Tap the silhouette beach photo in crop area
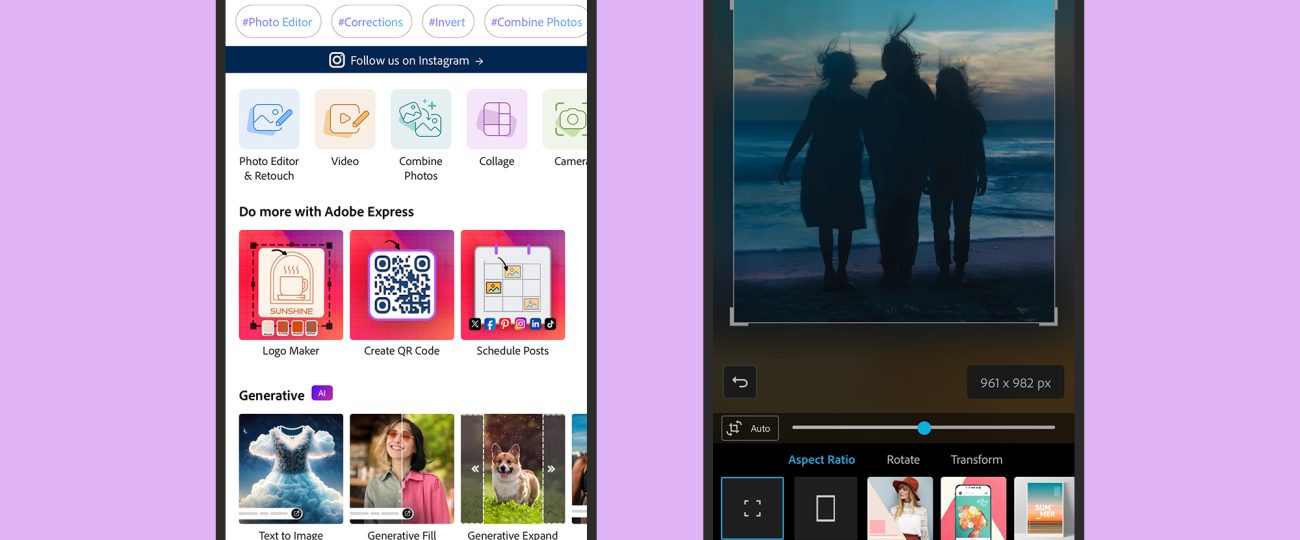Screen dimensions: 1300x540 [894, 160]
